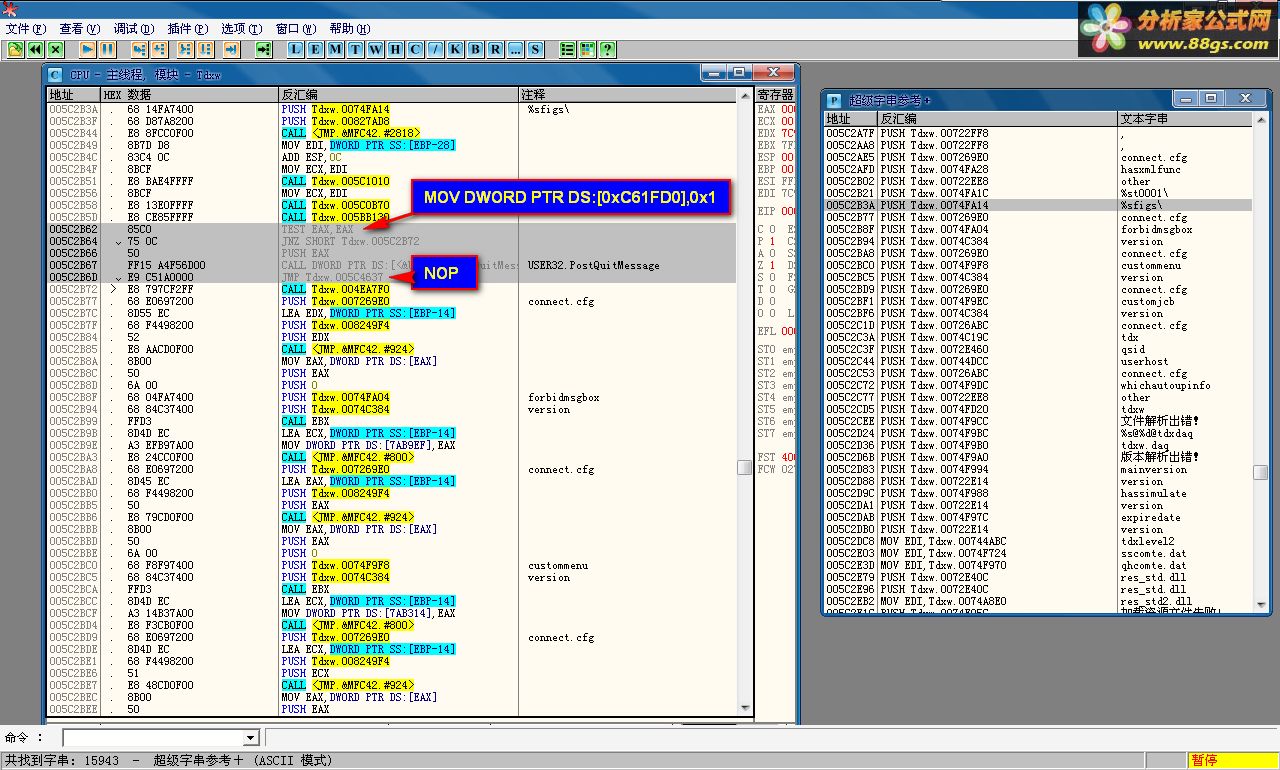
Task: Open Memory map with M button
Action: tap(336, 49)
